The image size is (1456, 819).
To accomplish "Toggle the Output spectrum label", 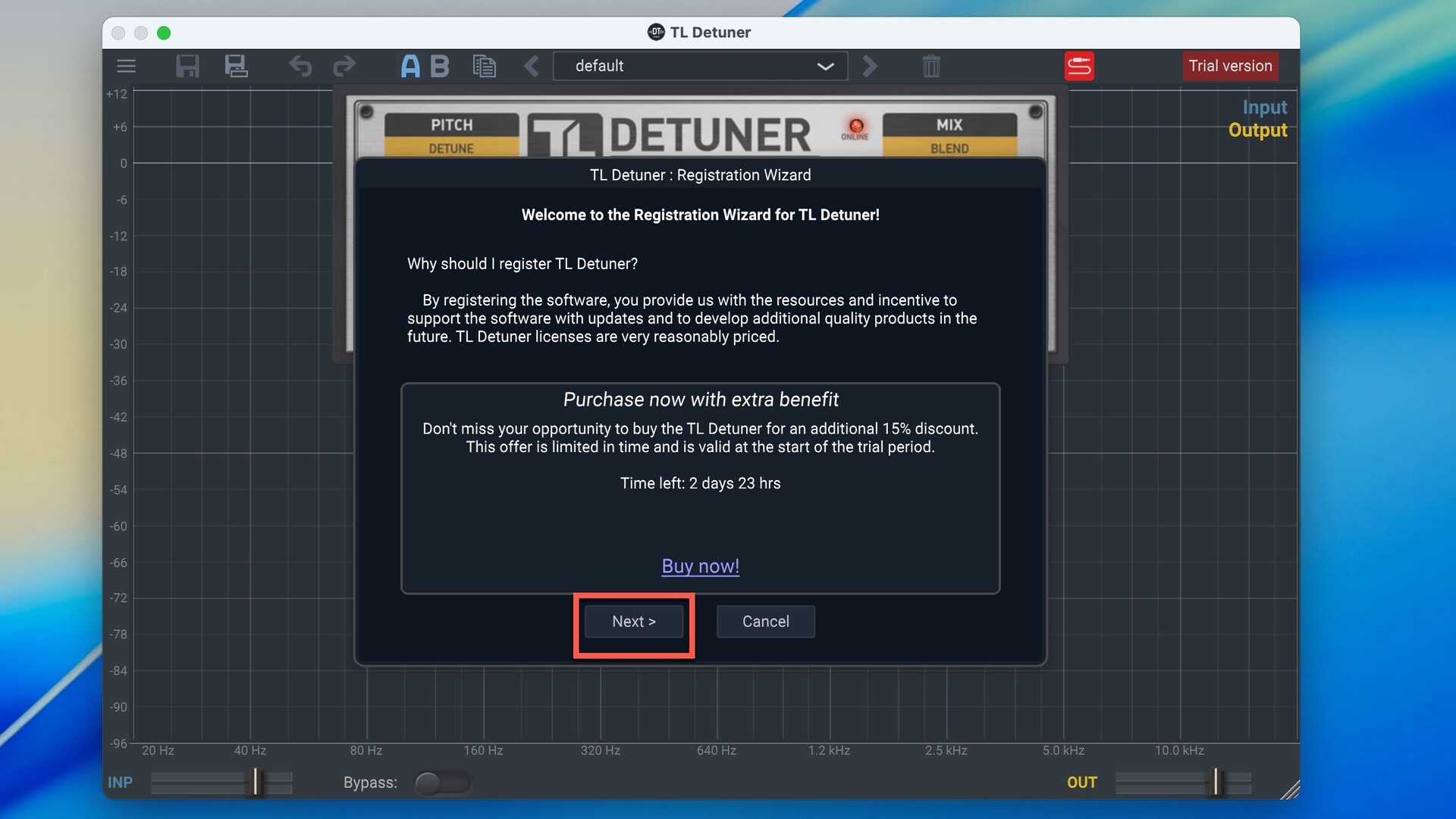I will [1257, 130].
